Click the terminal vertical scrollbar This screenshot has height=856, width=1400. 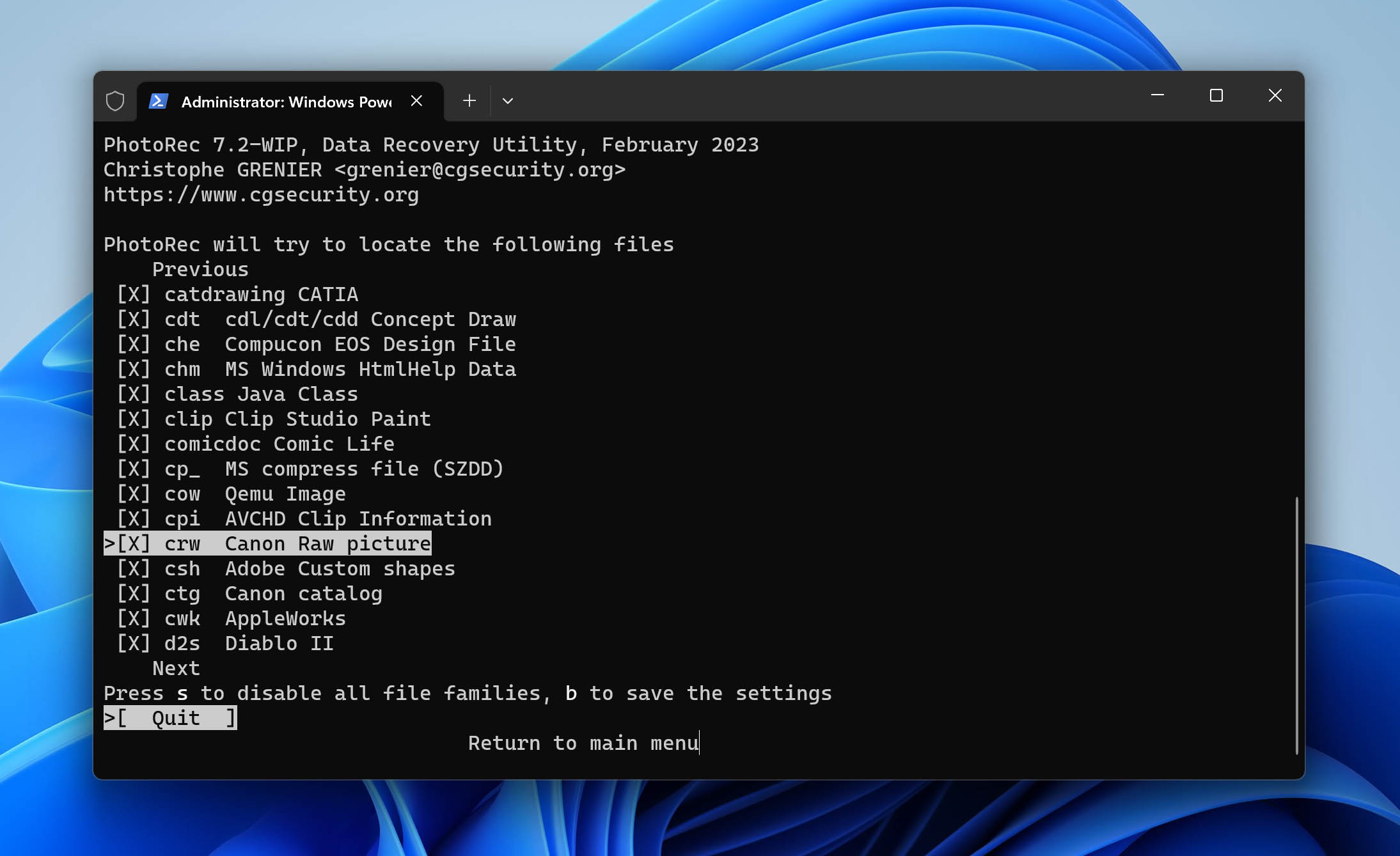click(1296, 625)
